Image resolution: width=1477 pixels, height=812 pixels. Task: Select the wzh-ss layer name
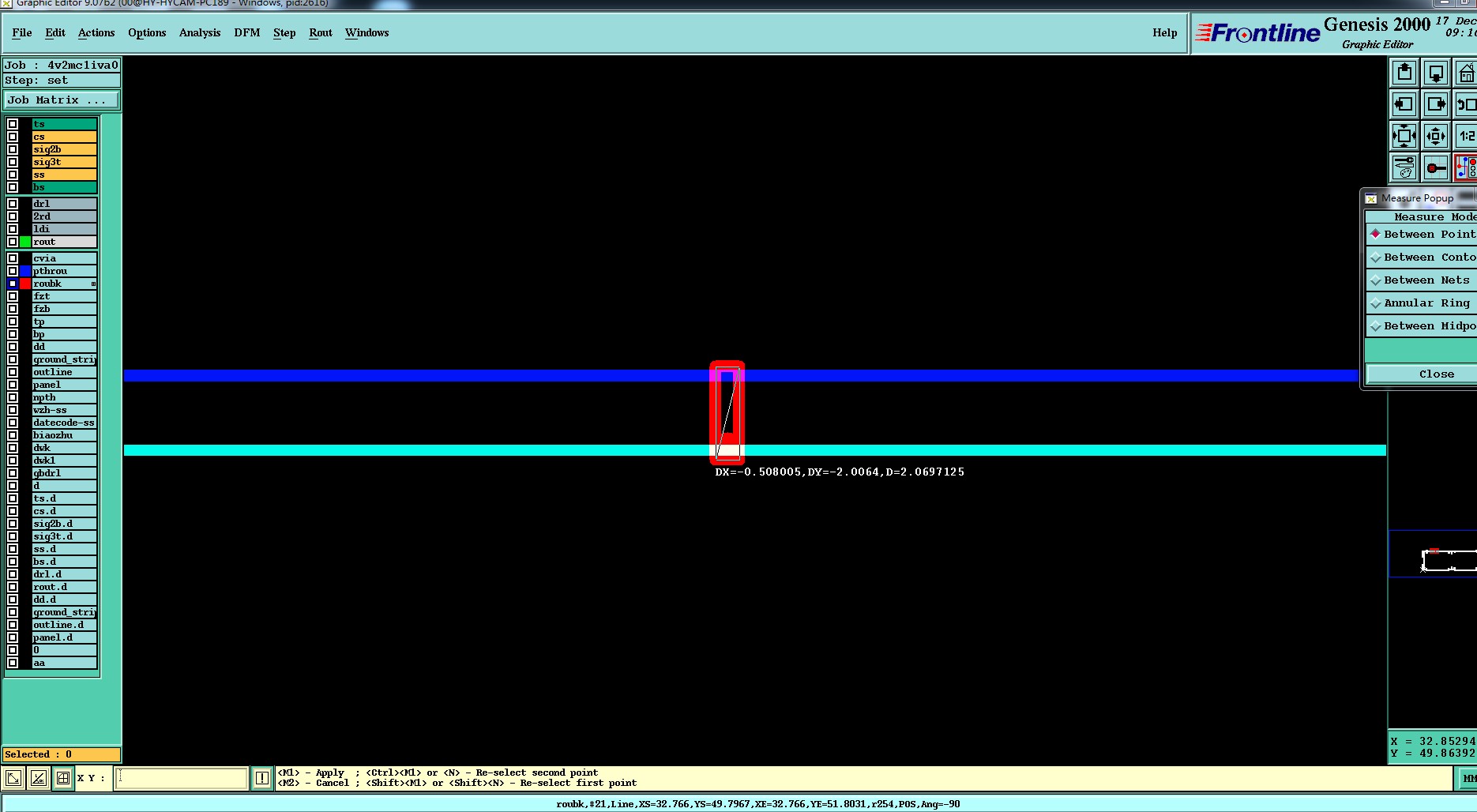point(65,410)
